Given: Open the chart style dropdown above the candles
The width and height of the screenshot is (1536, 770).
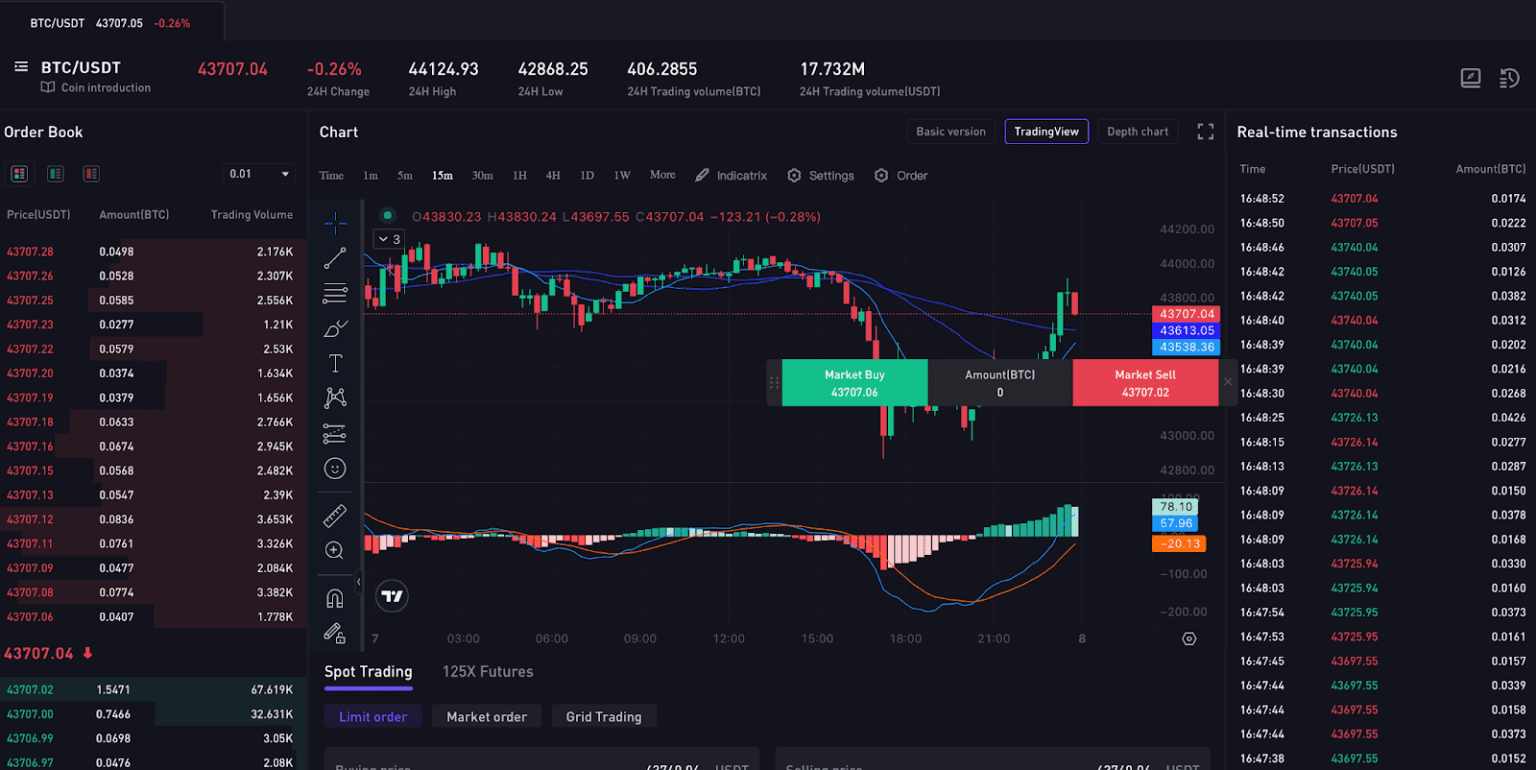Looking at the screenshot, I should tap(387, 239).
